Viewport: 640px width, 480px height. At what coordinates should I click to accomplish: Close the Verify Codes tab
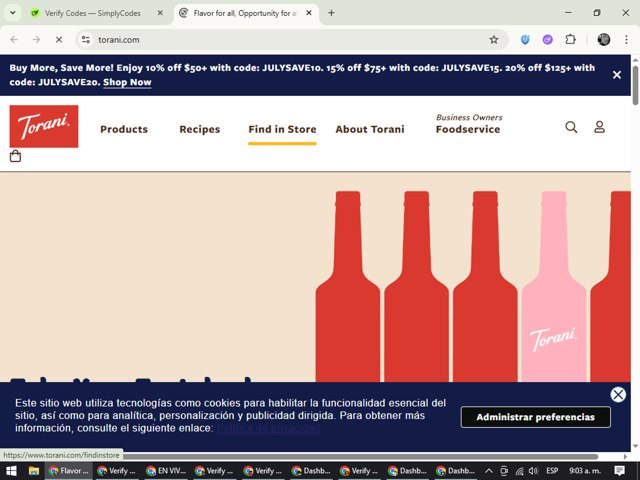click(x=160, y=13)
